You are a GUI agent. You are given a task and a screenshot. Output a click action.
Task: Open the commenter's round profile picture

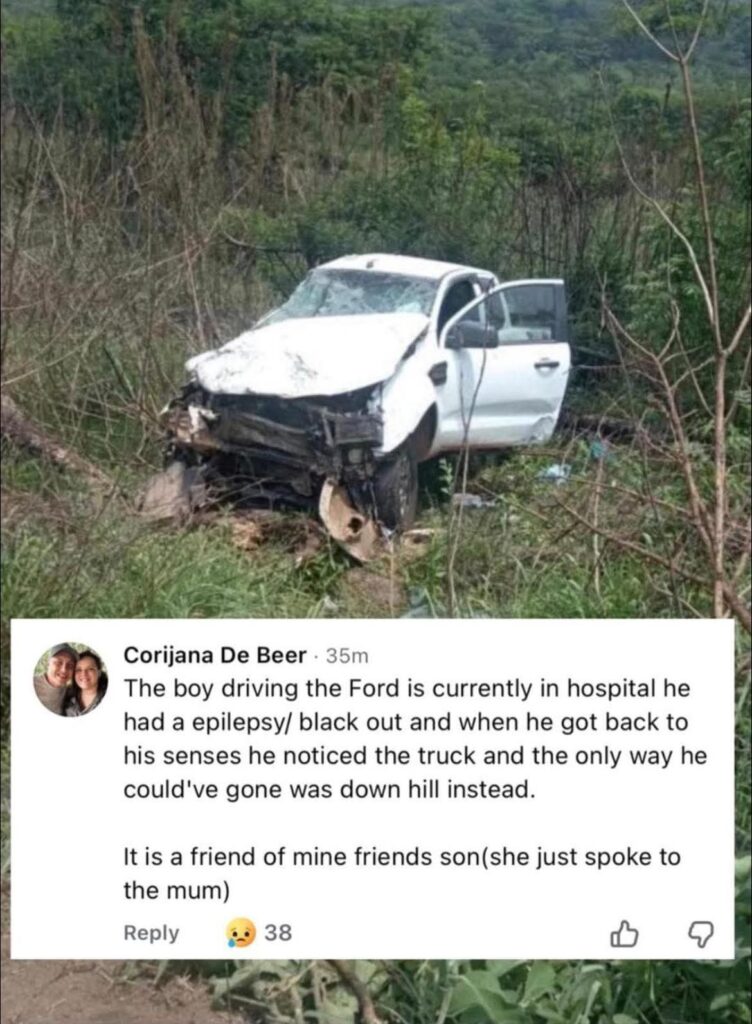[70, 679]
